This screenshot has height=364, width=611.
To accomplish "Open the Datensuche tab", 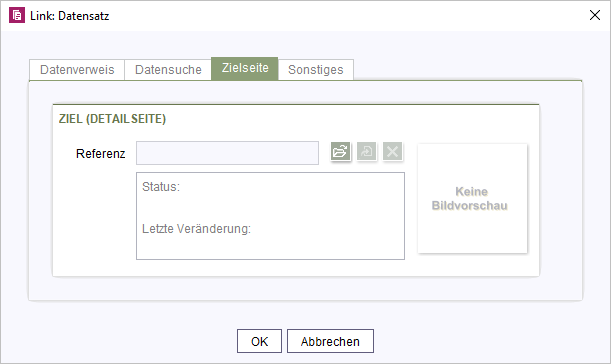I will coord(168,70).
